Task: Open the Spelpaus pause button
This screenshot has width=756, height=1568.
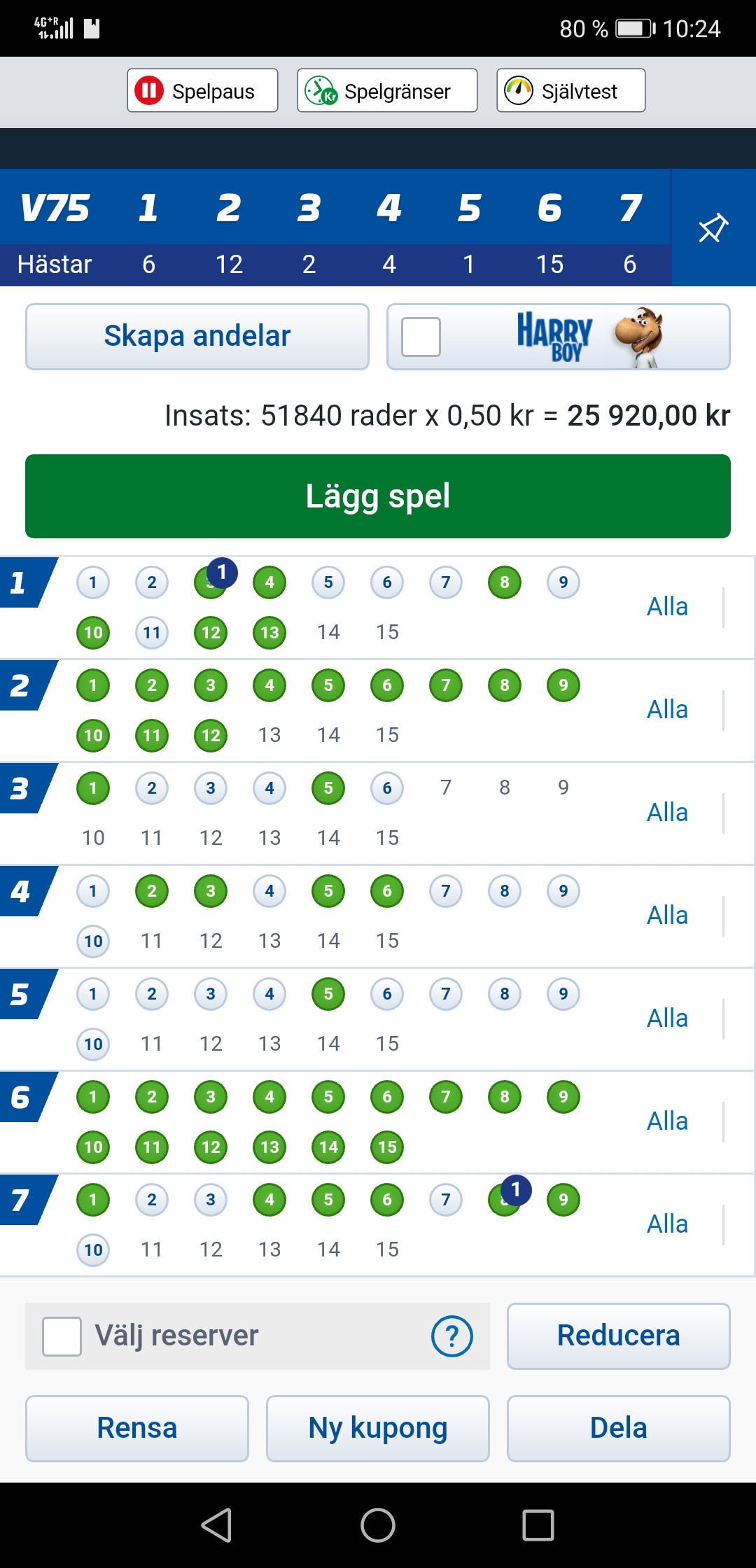Action: [x=202, y=91]
